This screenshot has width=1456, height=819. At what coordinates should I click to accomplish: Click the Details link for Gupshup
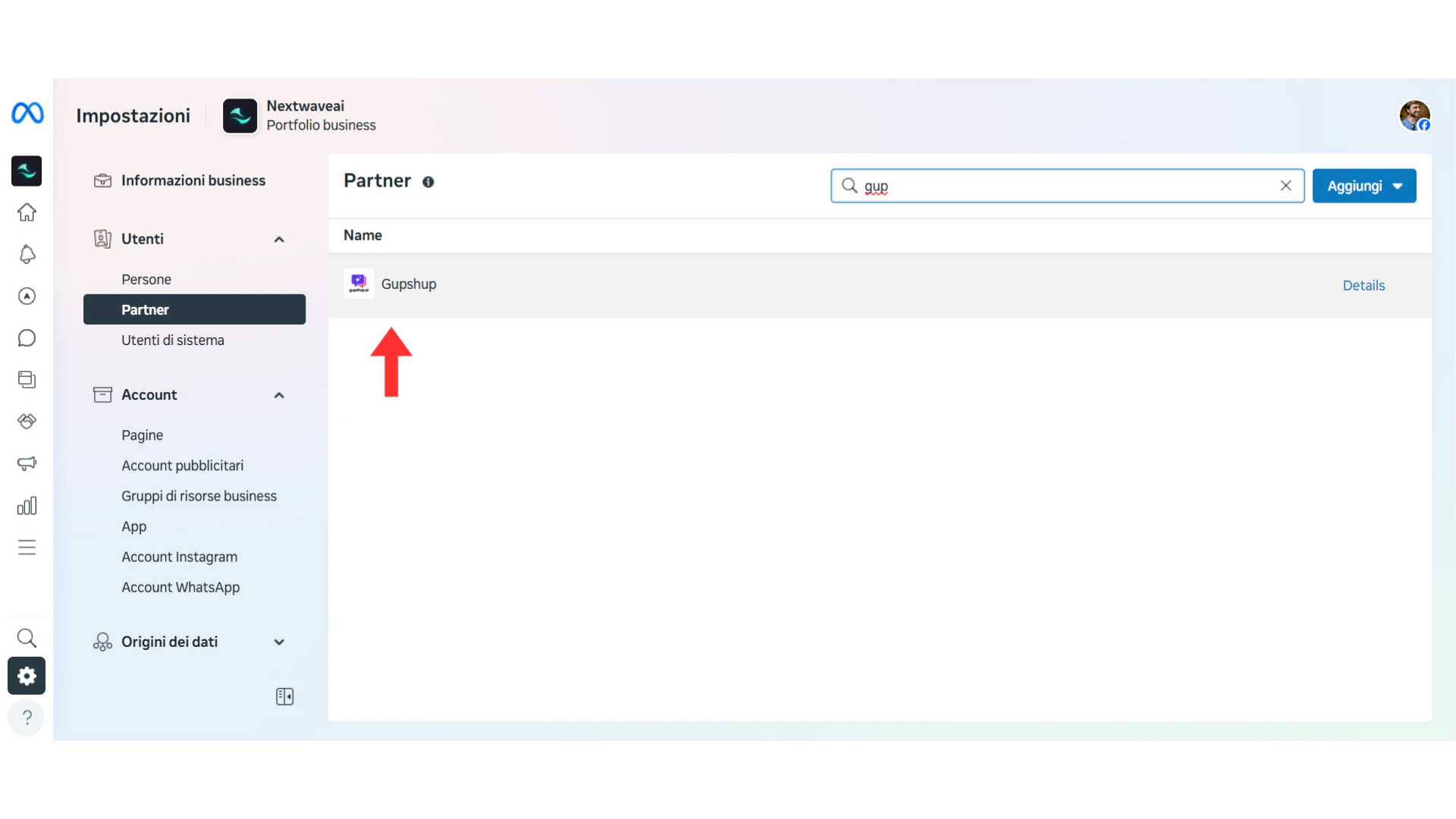tap(1363, 285)
